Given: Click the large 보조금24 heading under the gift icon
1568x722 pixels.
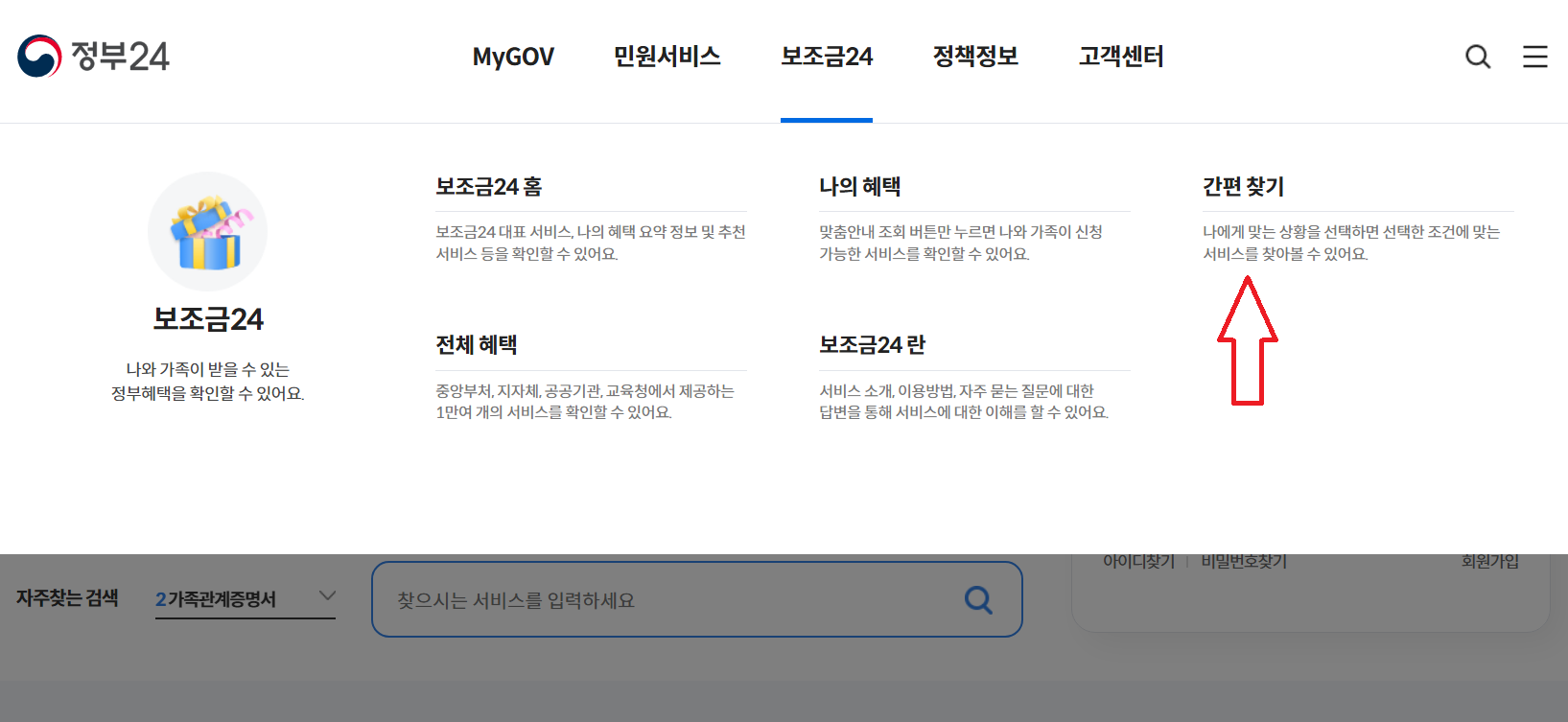Looking at the screenshot, I should point(208,319).
